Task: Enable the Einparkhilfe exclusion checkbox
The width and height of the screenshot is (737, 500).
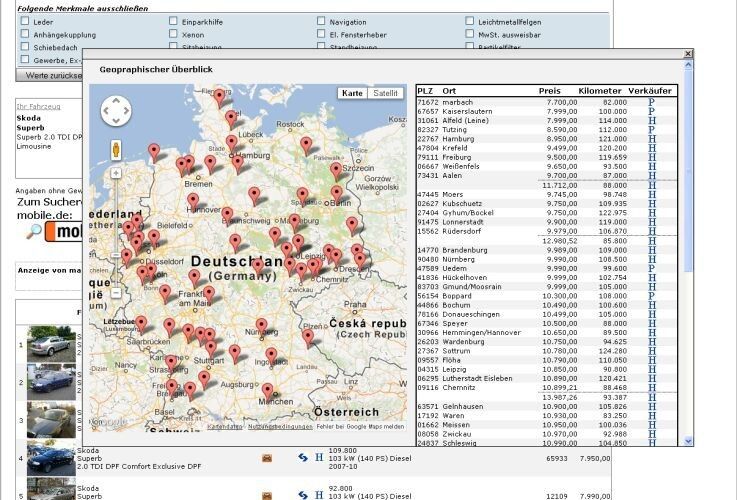Action: 173,21
